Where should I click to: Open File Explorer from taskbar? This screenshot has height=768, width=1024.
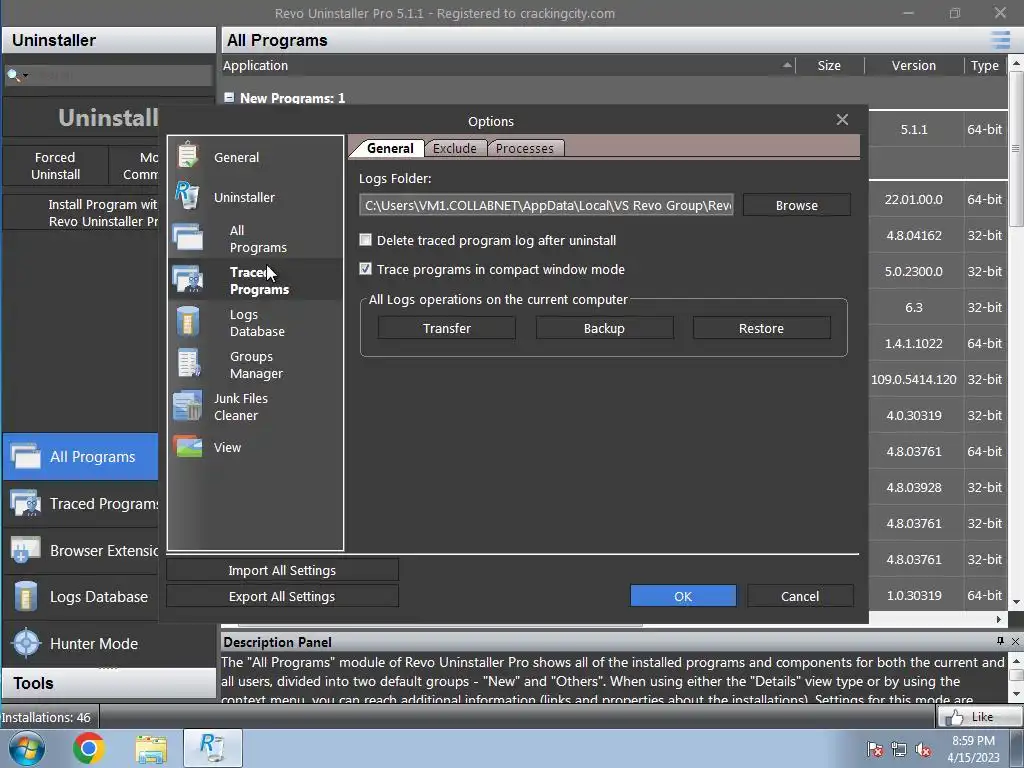(x=151, y=748)
